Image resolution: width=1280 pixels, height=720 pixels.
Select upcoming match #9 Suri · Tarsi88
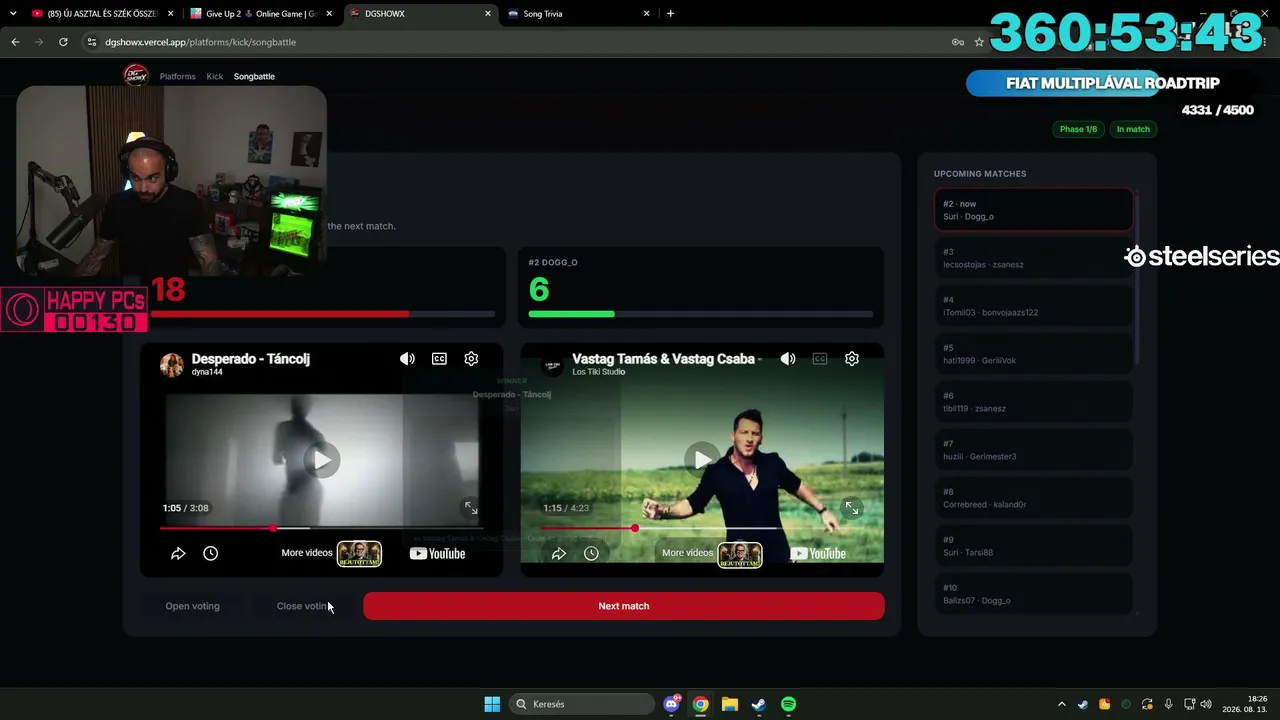pos(1034,546)
